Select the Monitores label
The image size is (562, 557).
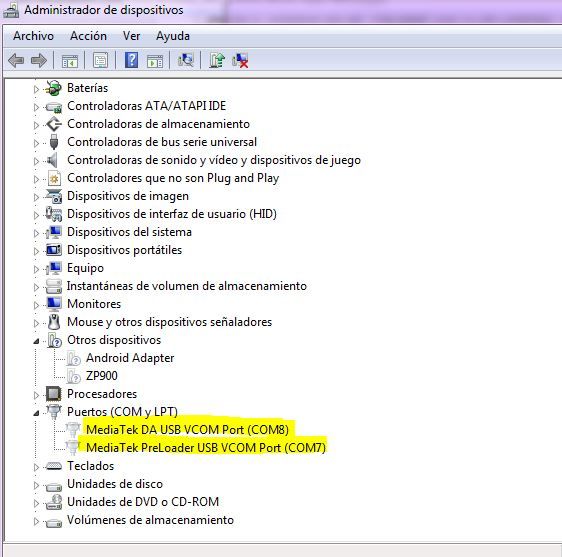[x=94, y=304]
